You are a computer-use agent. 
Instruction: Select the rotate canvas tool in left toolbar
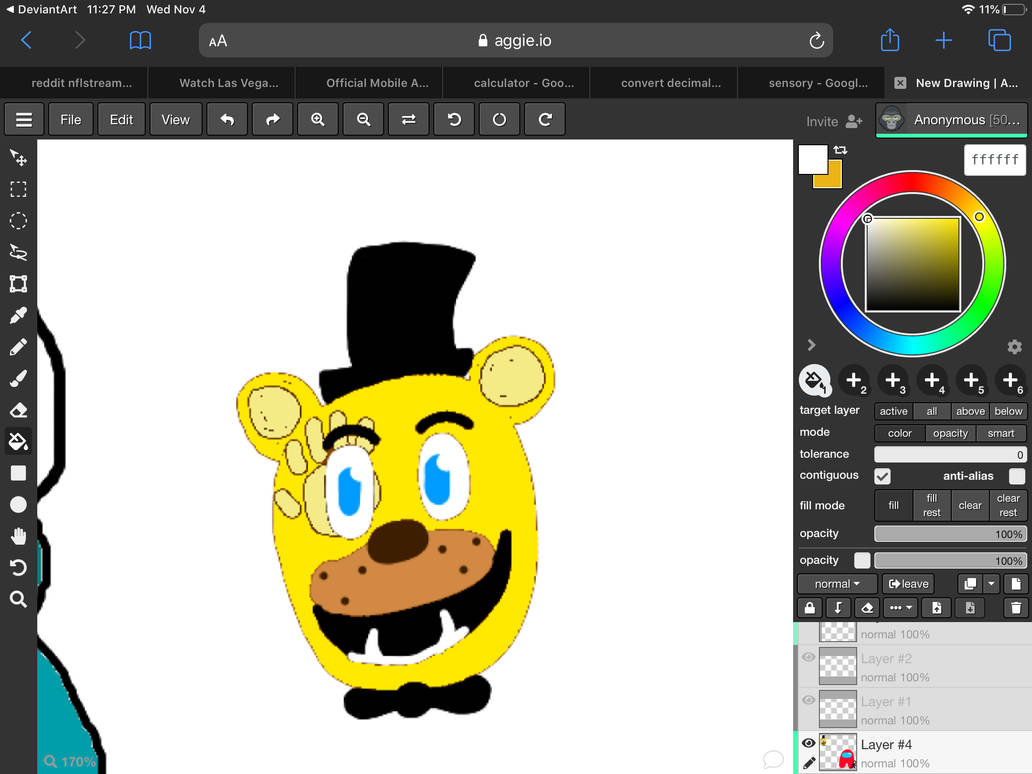coord(18,567)
